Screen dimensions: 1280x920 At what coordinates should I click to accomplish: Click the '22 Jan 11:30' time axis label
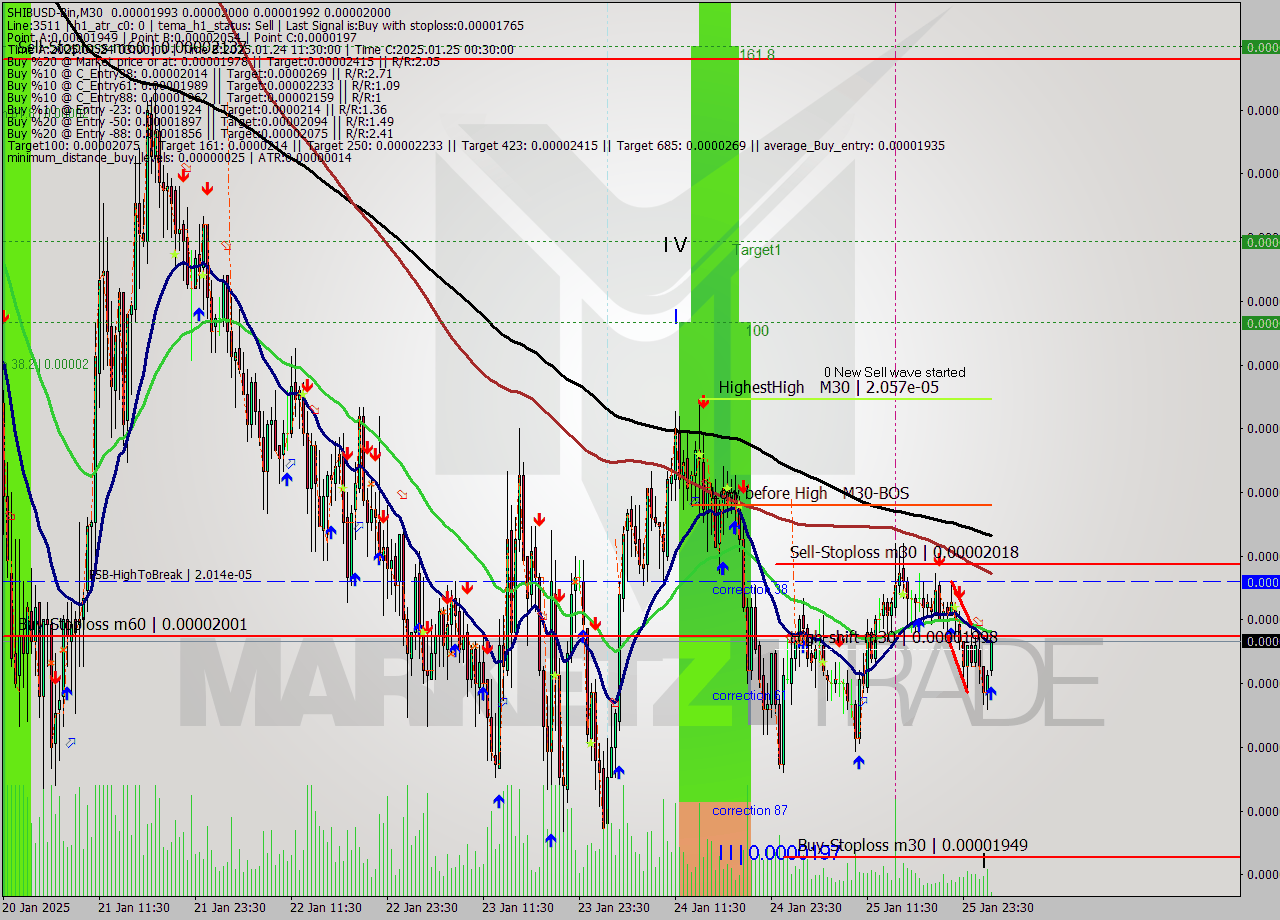(x=325, y=907)
